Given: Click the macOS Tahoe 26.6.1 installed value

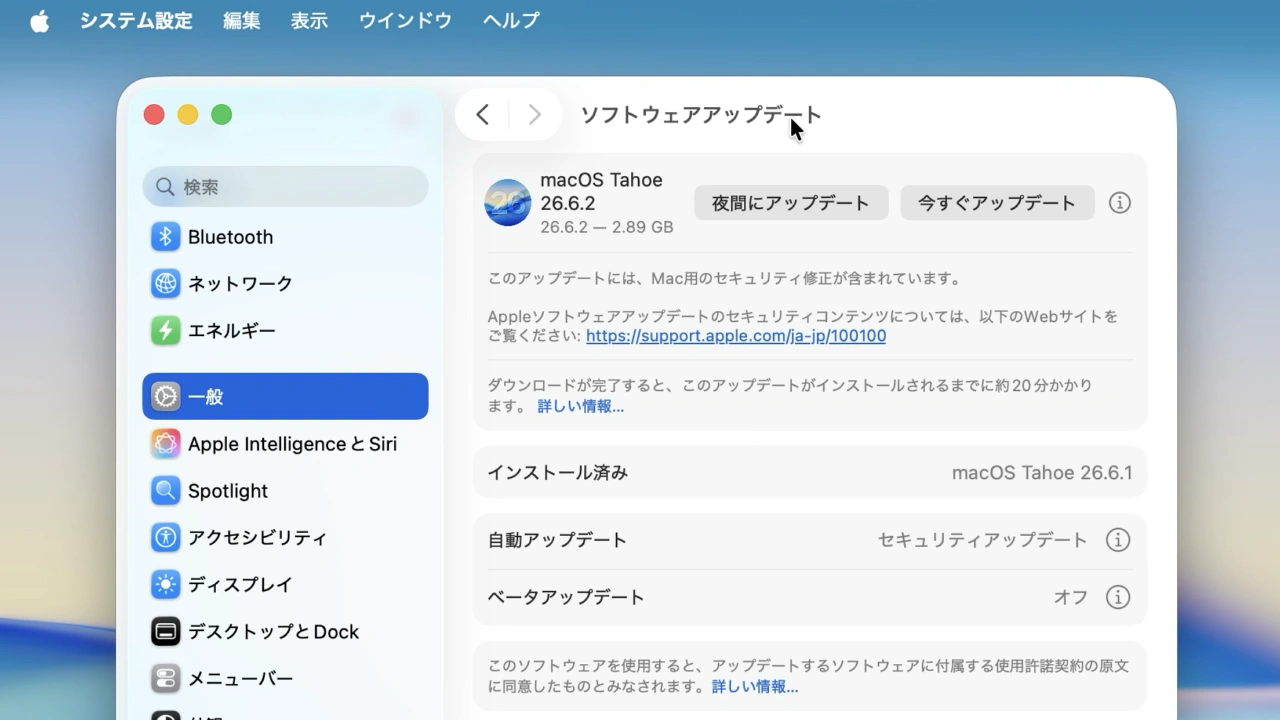Looking at the screenshot, I should click(x=1042, y=473).
